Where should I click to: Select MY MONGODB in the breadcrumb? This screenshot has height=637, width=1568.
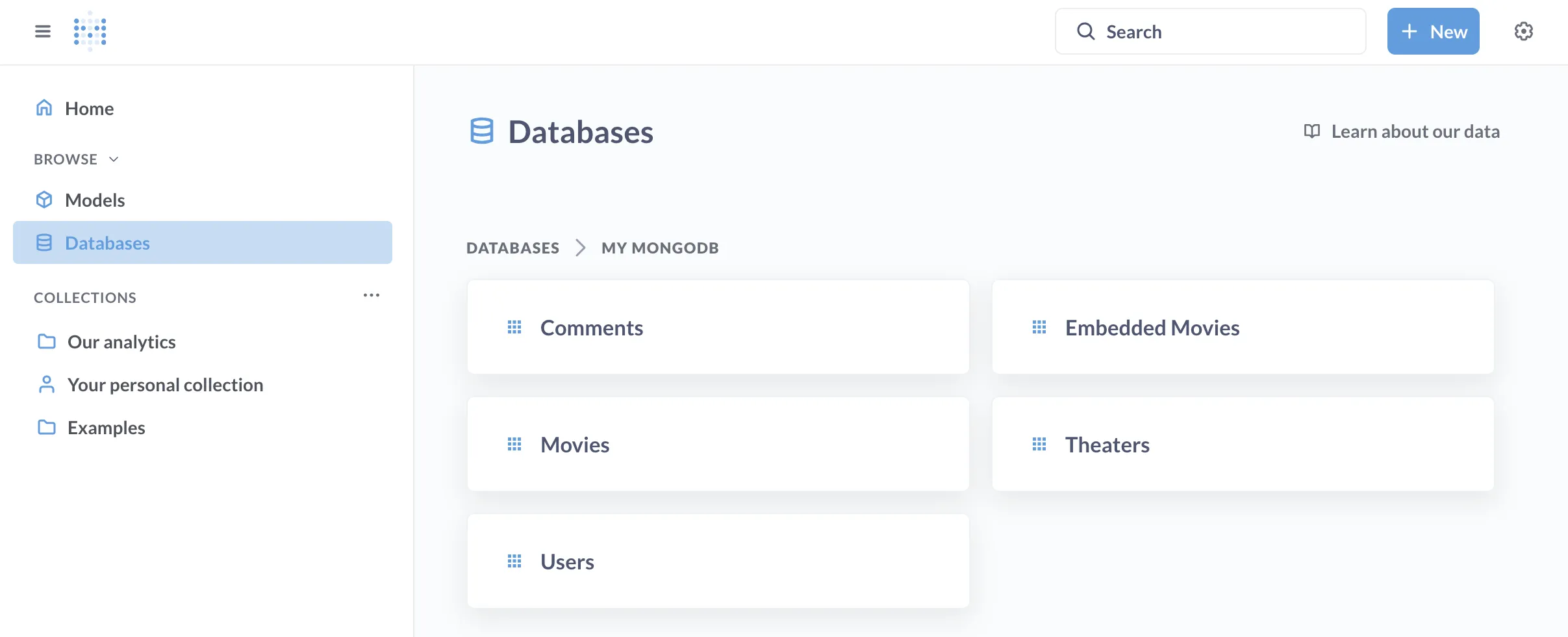pyautogui.click(x=659, y=247)
